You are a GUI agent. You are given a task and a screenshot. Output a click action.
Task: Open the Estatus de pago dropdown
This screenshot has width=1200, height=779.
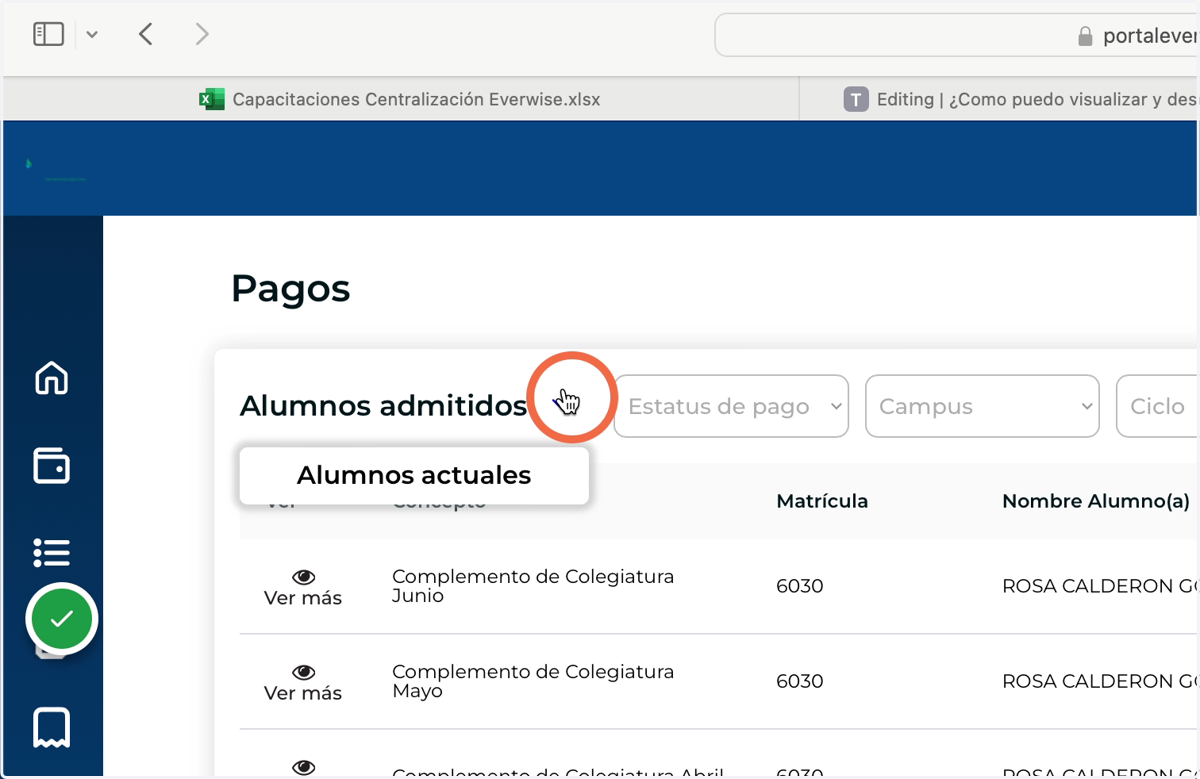(731, 406)
